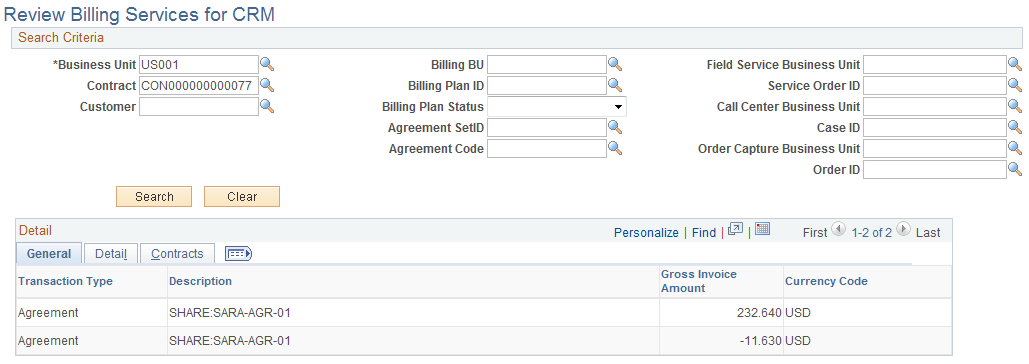The image size is (1029, 364).
Task: Focus the Order ID input field
Action: point(935,169)
